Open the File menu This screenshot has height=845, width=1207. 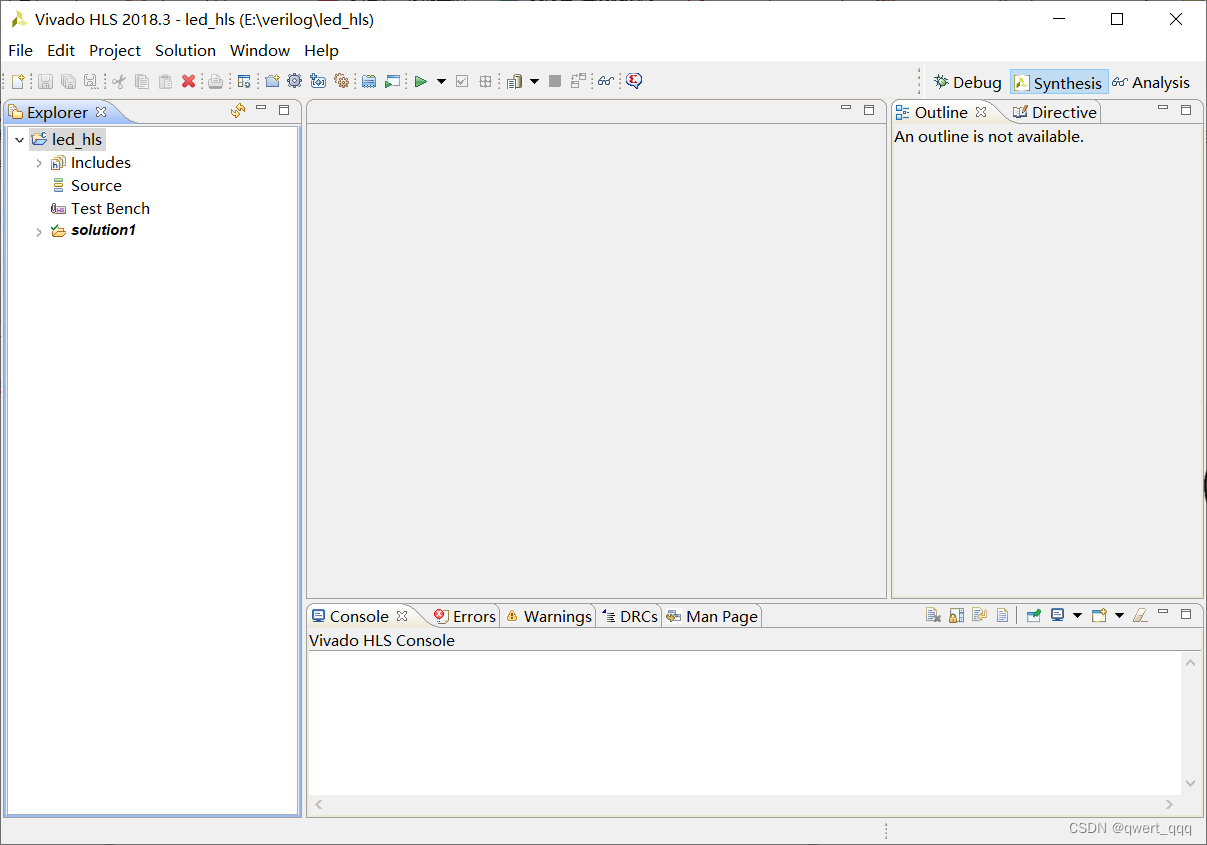[x=20, y=50]
